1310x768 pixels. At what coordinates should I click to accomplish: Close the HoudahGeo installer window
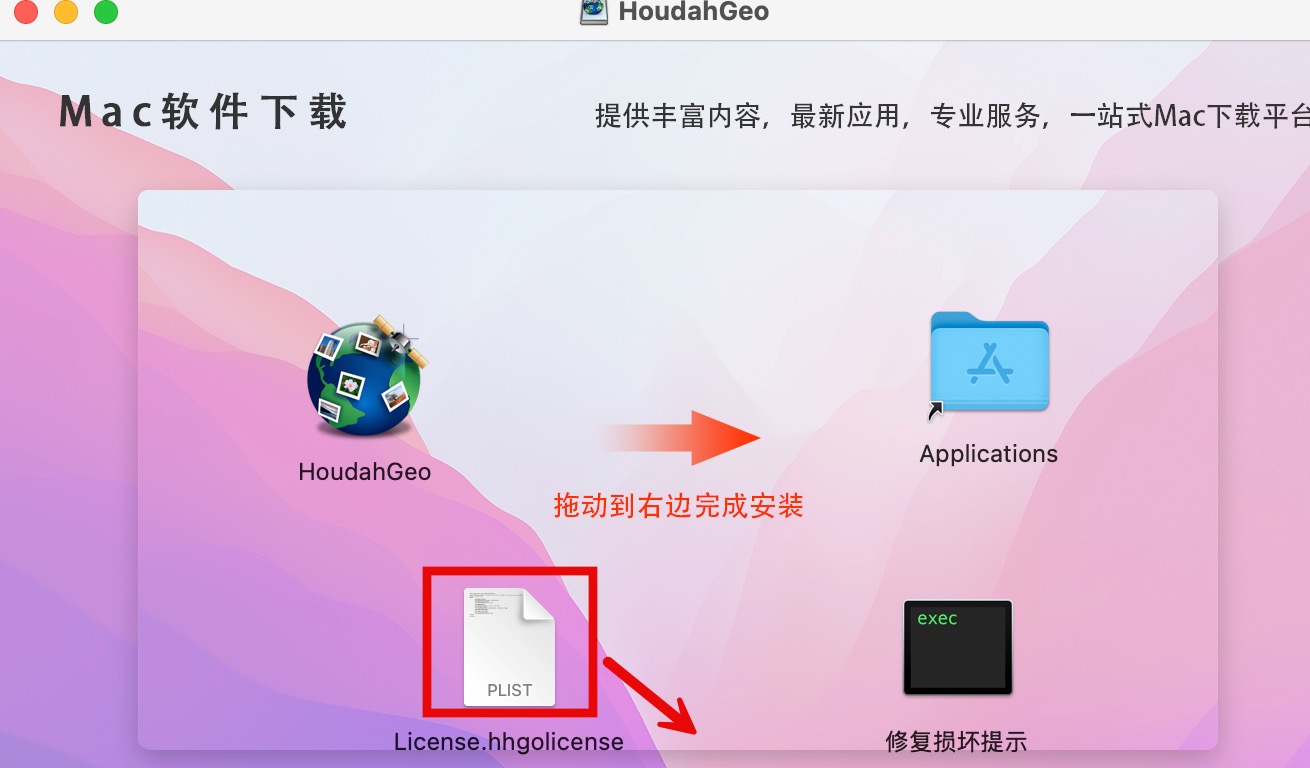point(26,12)
